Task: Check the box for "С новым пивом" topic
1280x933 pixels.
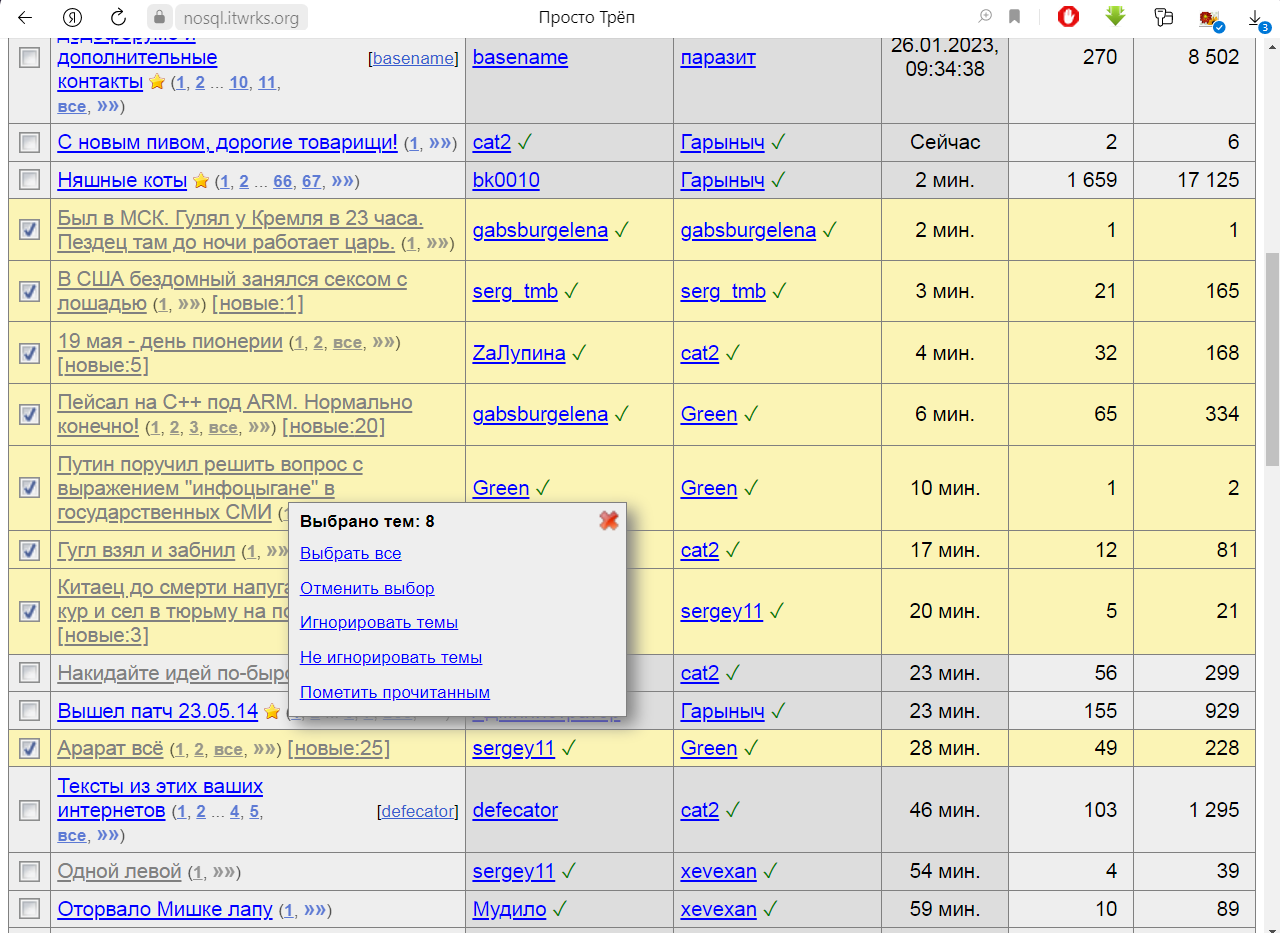Action: 30,143
